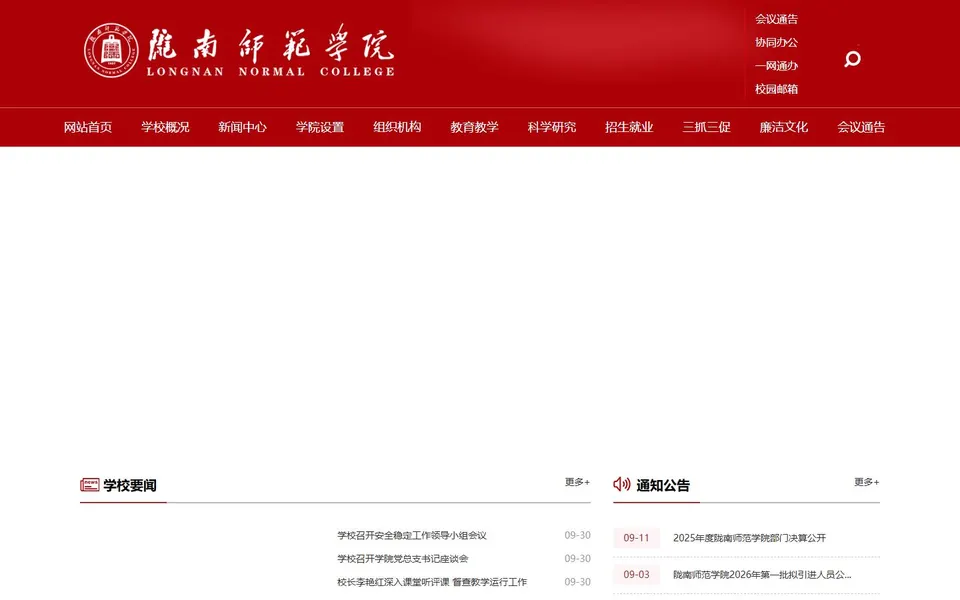Go to 新闻中心 in navigation
Image resolution: width=960 pixels, height=600 pixels.
242,127
